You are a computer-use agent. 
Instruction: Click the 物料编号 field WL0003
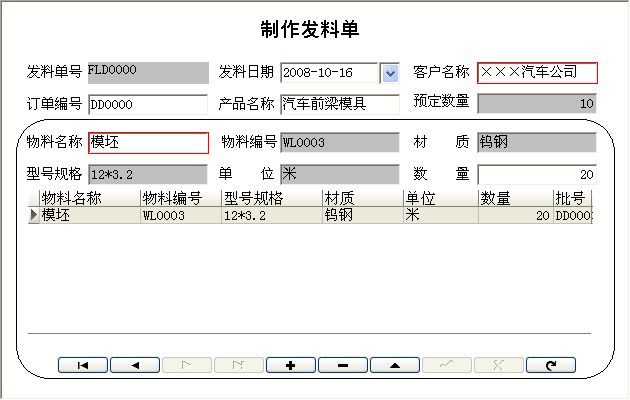pos(340,143)
